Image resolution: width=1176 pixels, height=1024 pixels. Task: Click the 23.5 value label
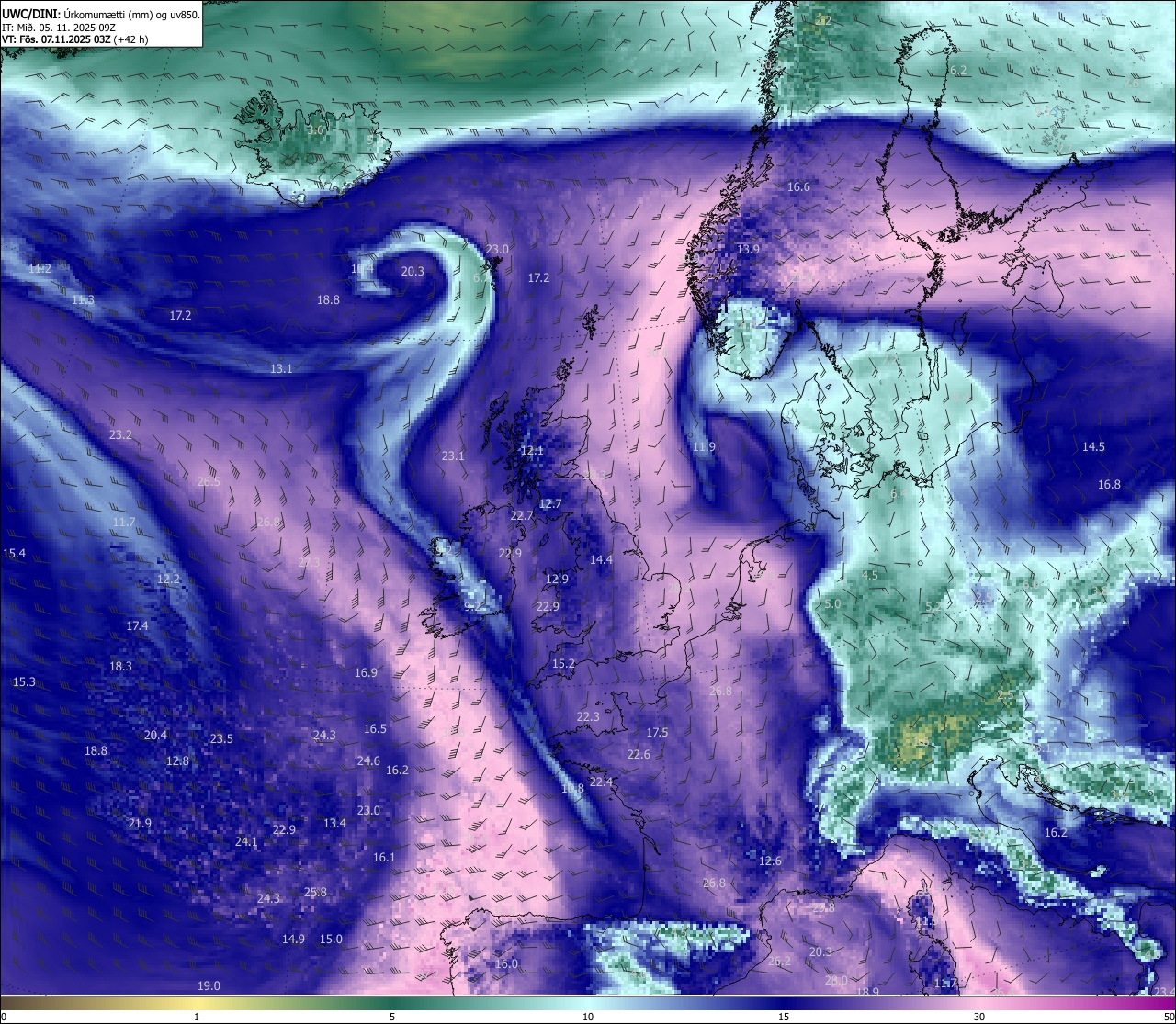(x=221, y=739)
